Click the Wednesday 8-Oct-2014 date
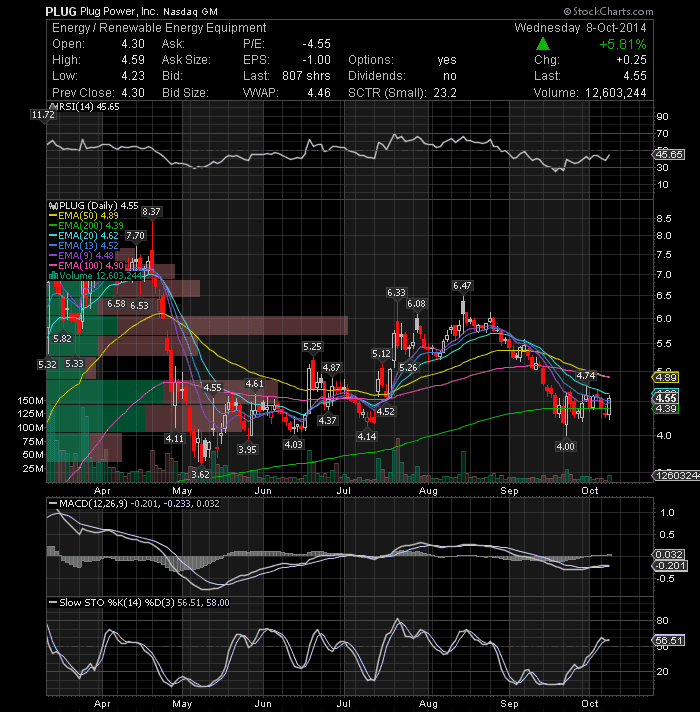 (x=580, y=28)
